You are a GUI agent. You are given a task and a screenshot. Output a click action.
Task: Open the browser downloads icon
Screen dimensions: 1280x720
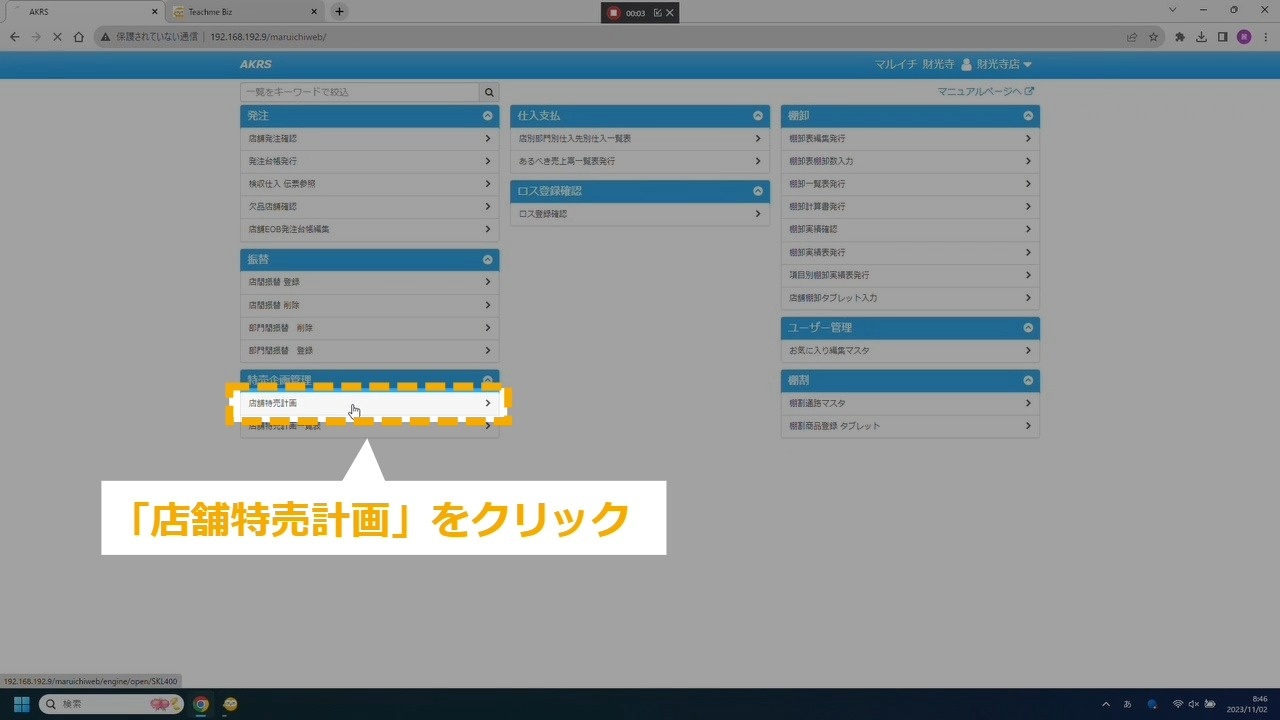(1201, 37)
